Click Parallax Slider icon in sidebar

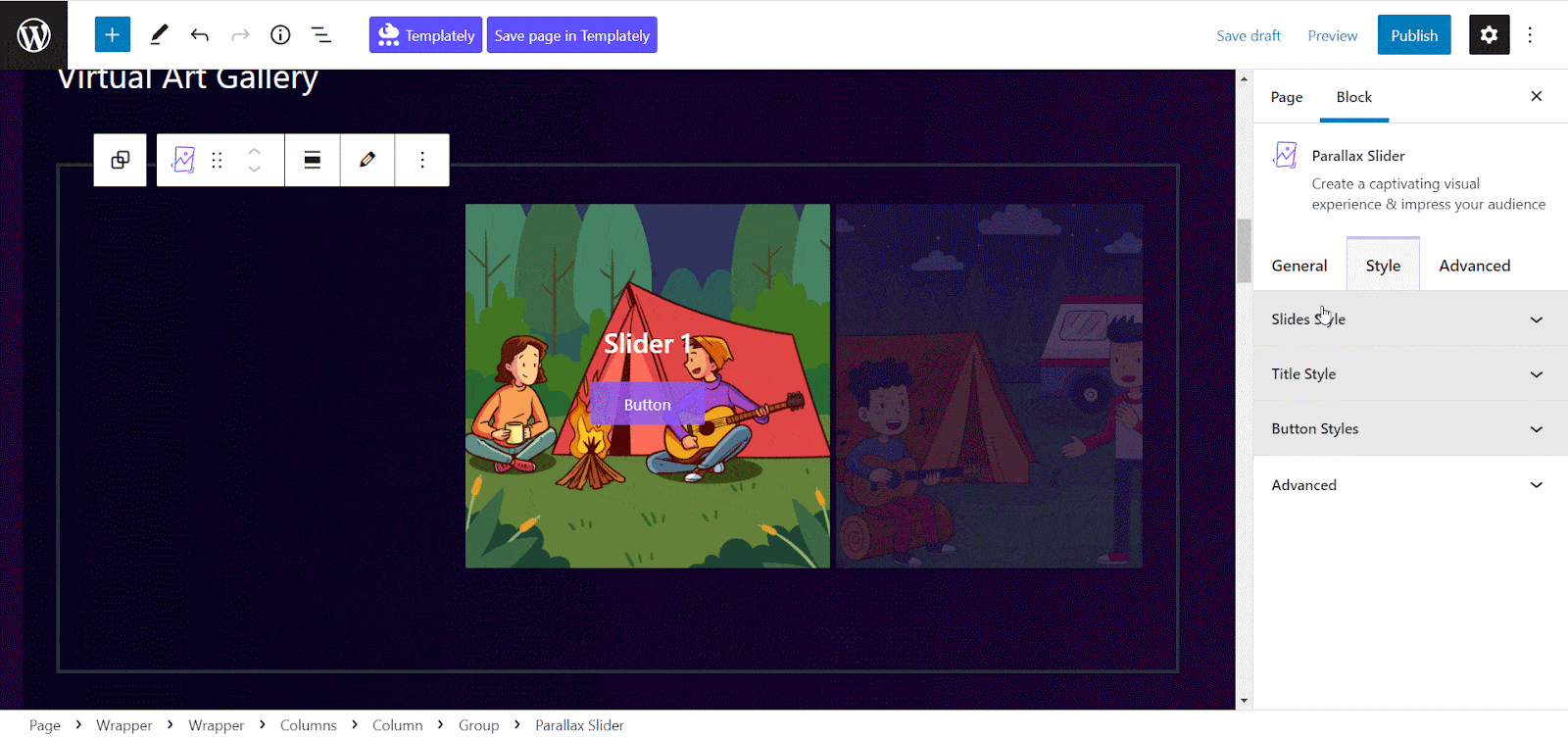pyautogui.click(x=1285, y=155)
